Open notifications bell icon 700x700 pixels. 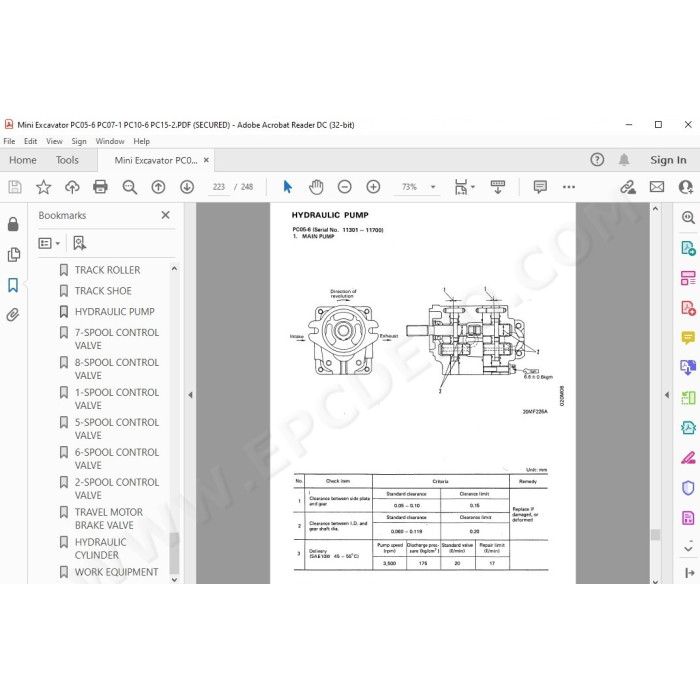624,160
